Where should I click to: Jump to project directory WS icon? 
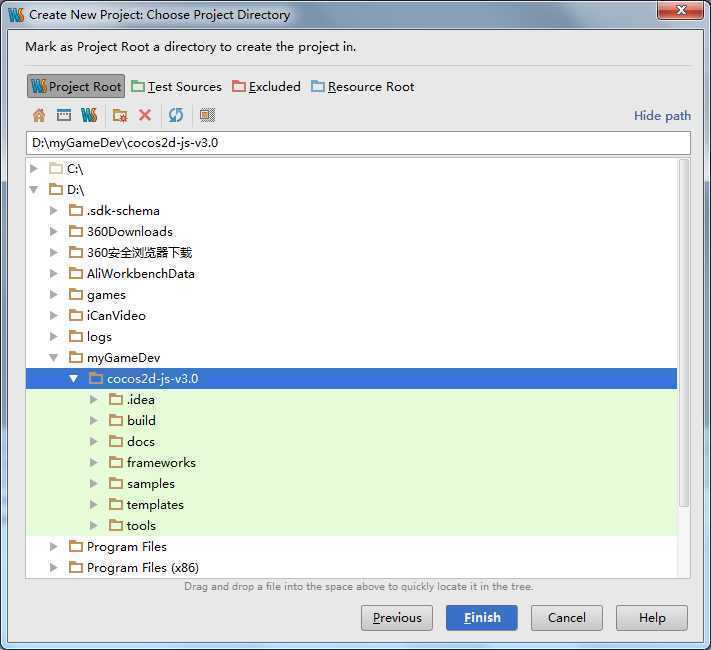pyautogui.click(x=89, y=115)
